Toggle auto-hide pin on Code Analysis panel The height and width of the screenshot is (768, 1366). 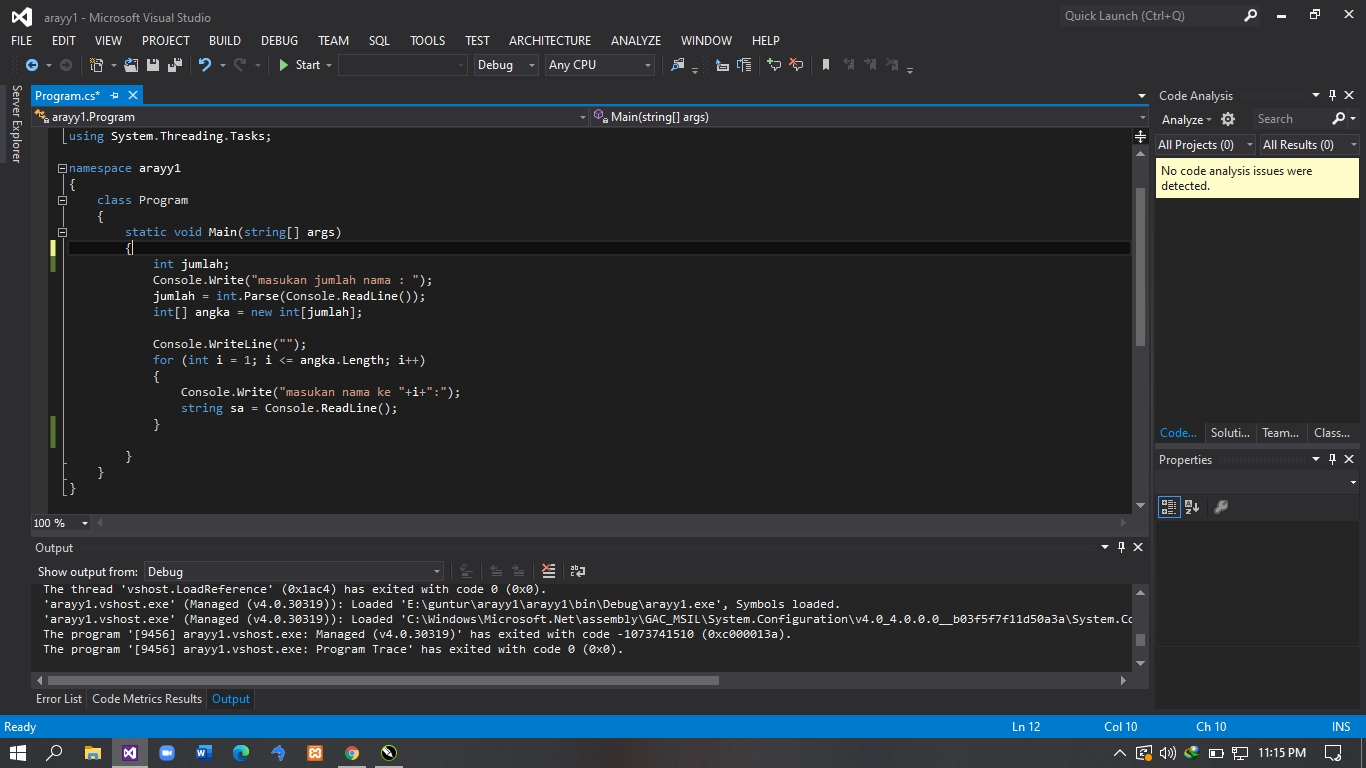tap(1333, 96)
